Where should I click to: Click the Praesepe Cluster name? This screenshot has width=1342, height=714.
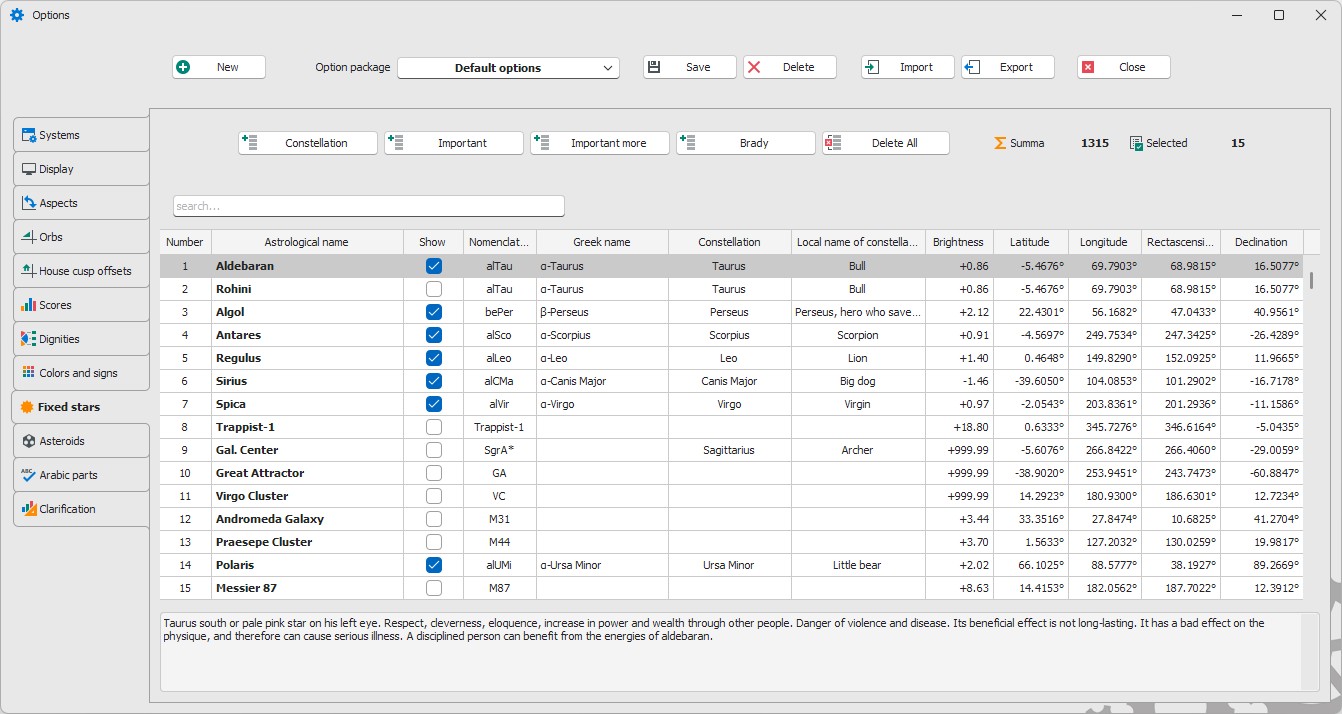[x=264, y=542]
